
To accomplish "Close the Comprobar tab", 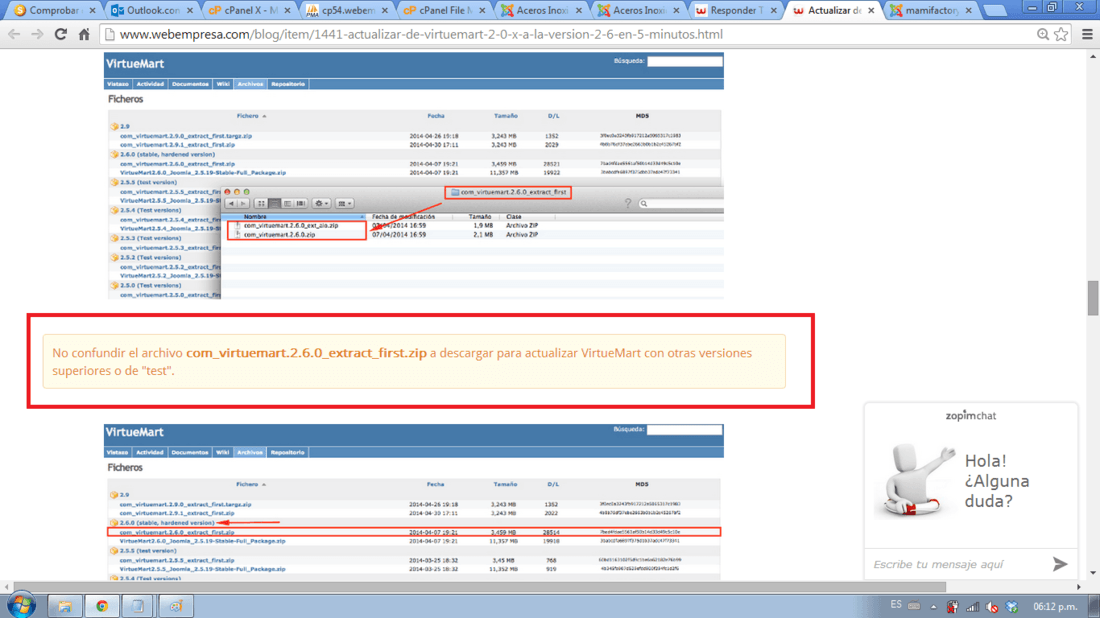I will 93,11.
